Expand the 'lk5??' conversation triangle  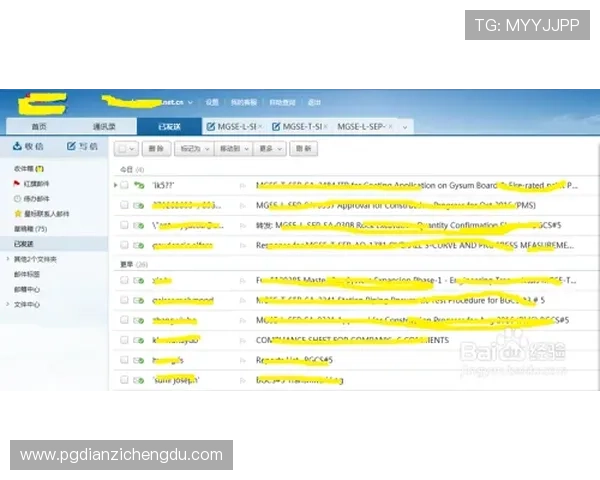click(116, 185)
